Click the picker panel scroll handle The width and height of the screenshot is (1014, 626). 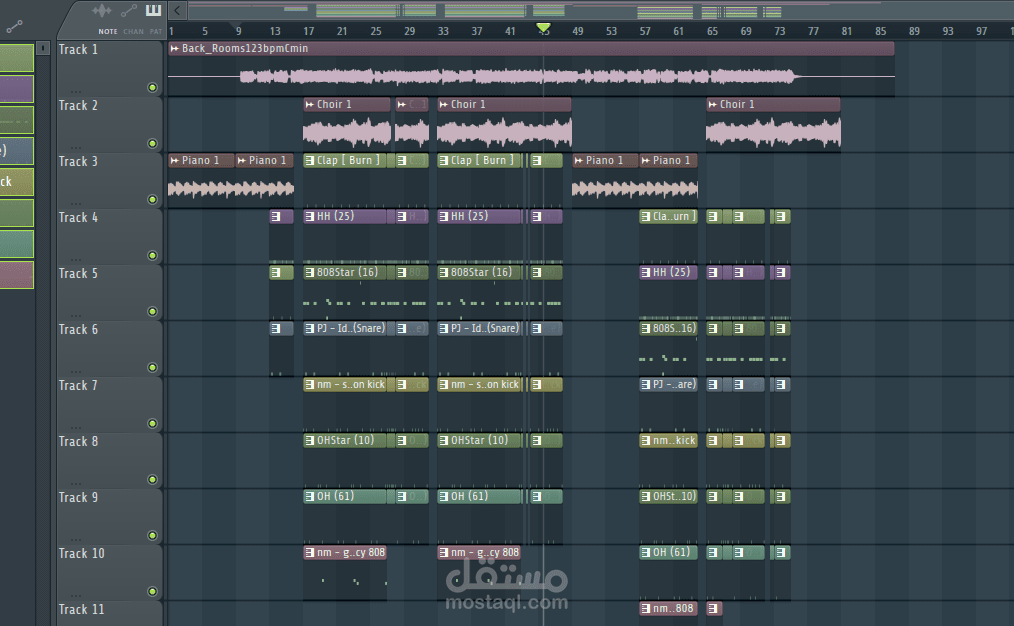43,48
